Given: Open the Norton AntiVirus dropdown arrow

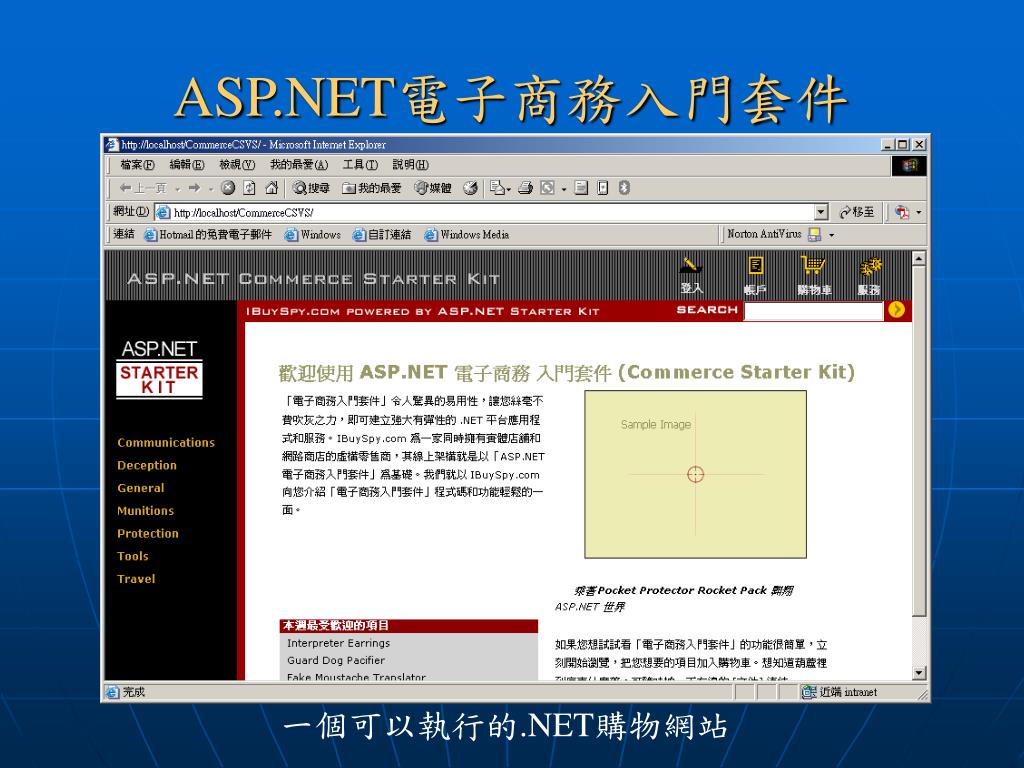Looking at the screenshot, I should 831,235.
